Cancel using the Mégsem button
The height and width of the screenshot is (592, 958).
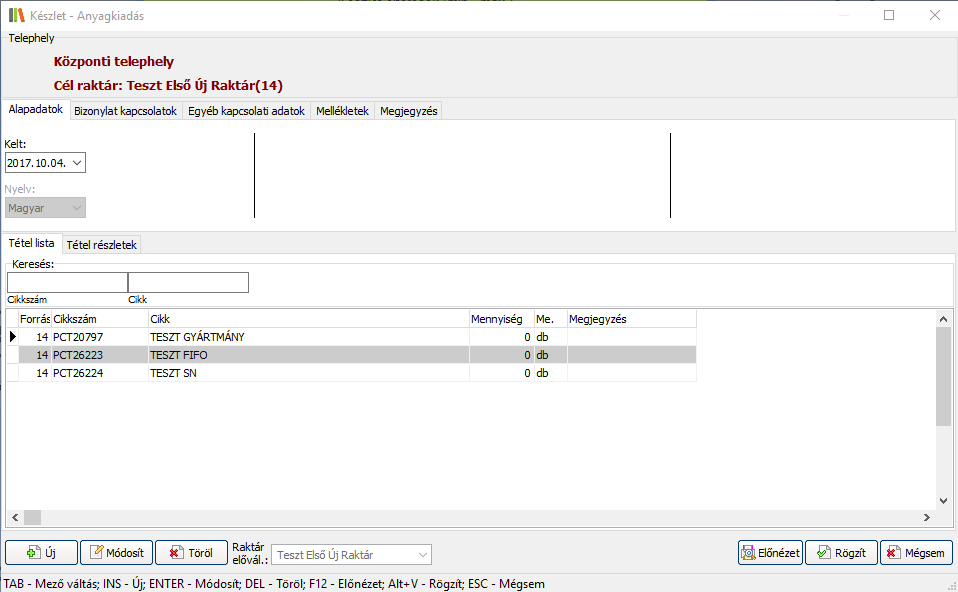pyautogui.click(x=916, y=553)
